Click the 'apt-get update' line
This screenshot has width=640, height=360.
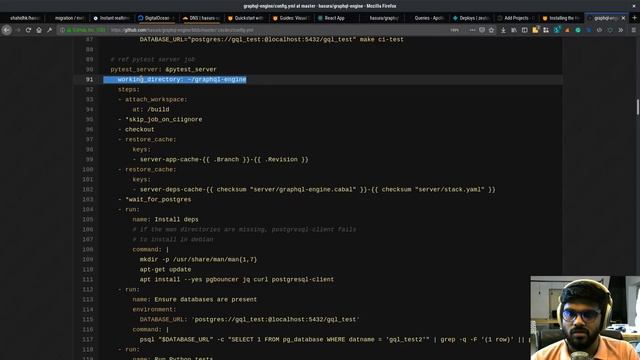(165, 269)
